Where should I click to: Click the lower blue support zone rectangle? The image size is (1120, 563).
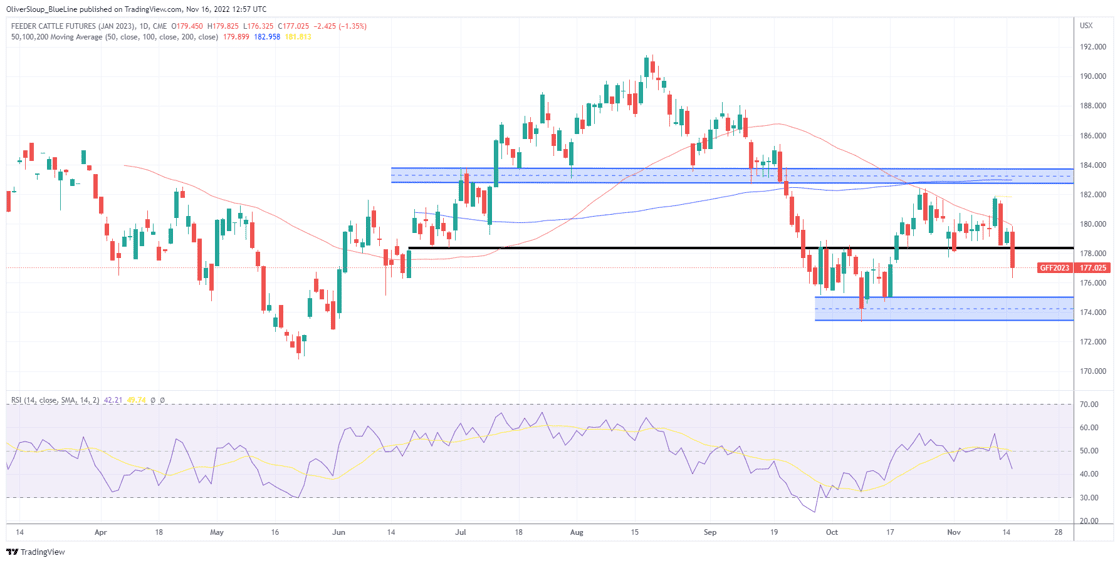944,309
